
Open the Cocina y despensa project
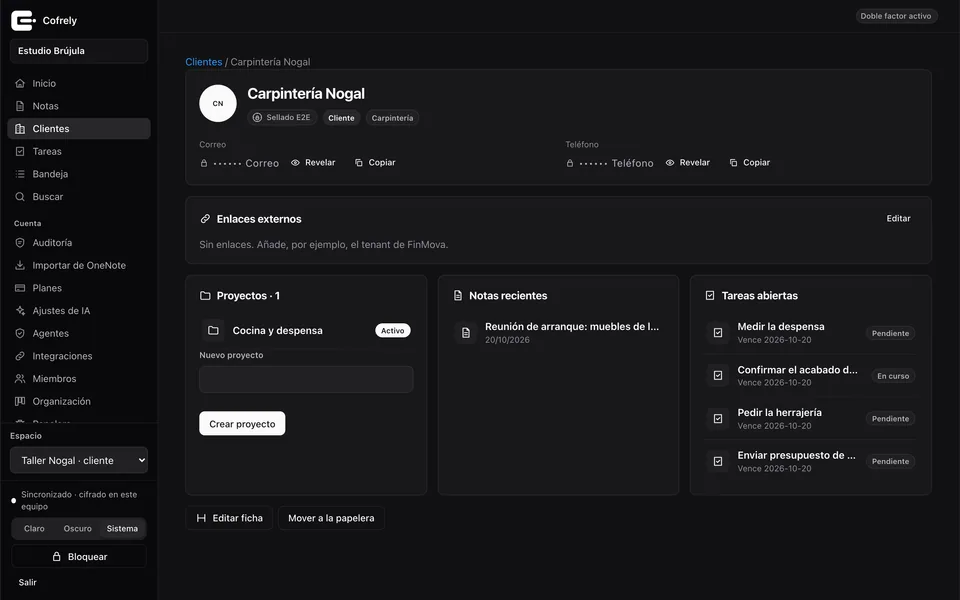pyautogui.click(x=306, y=331)
